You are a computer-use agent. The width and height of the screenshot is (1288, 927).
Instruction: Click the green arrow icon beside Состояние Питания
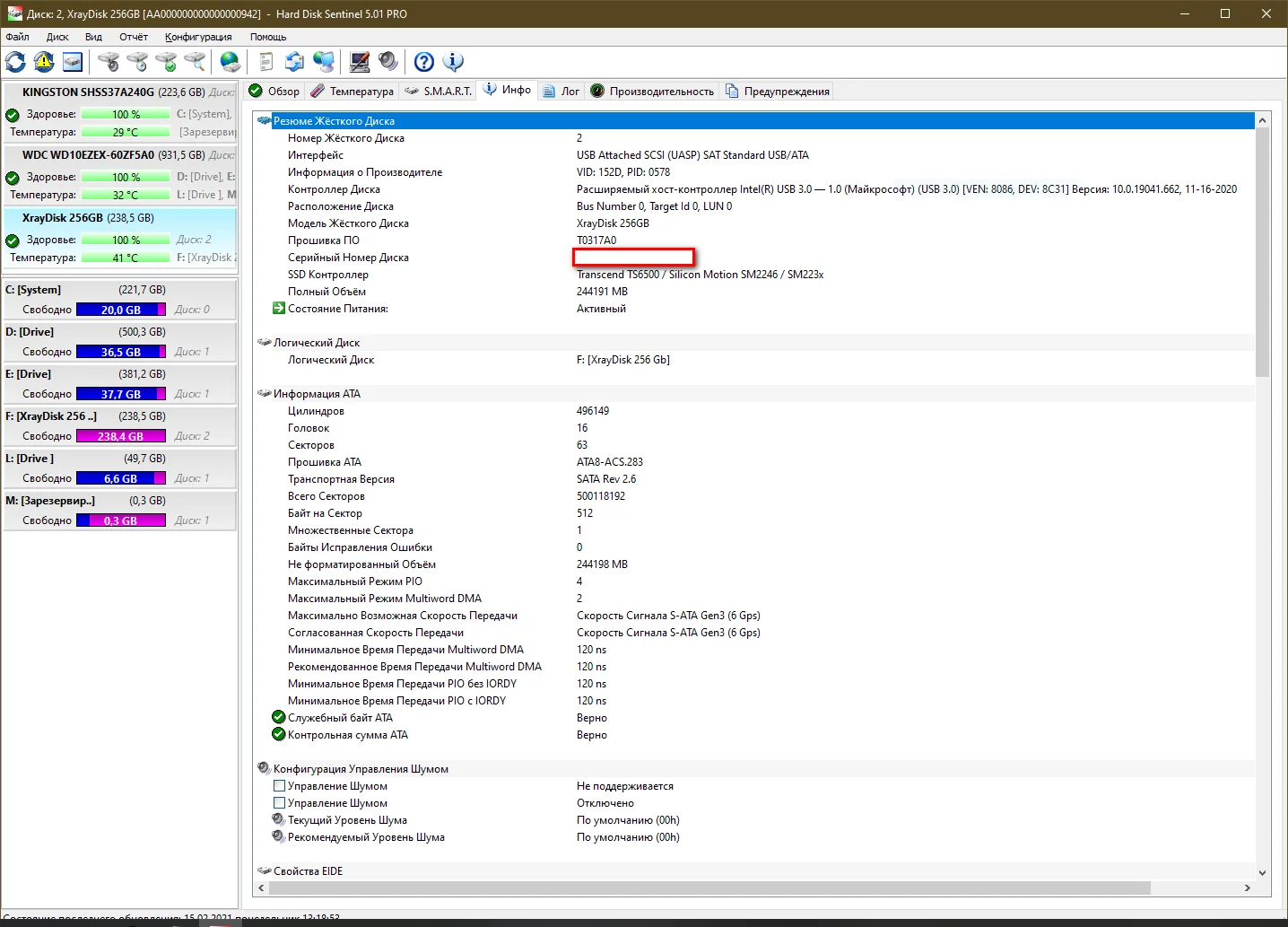[x=279, y=309]
